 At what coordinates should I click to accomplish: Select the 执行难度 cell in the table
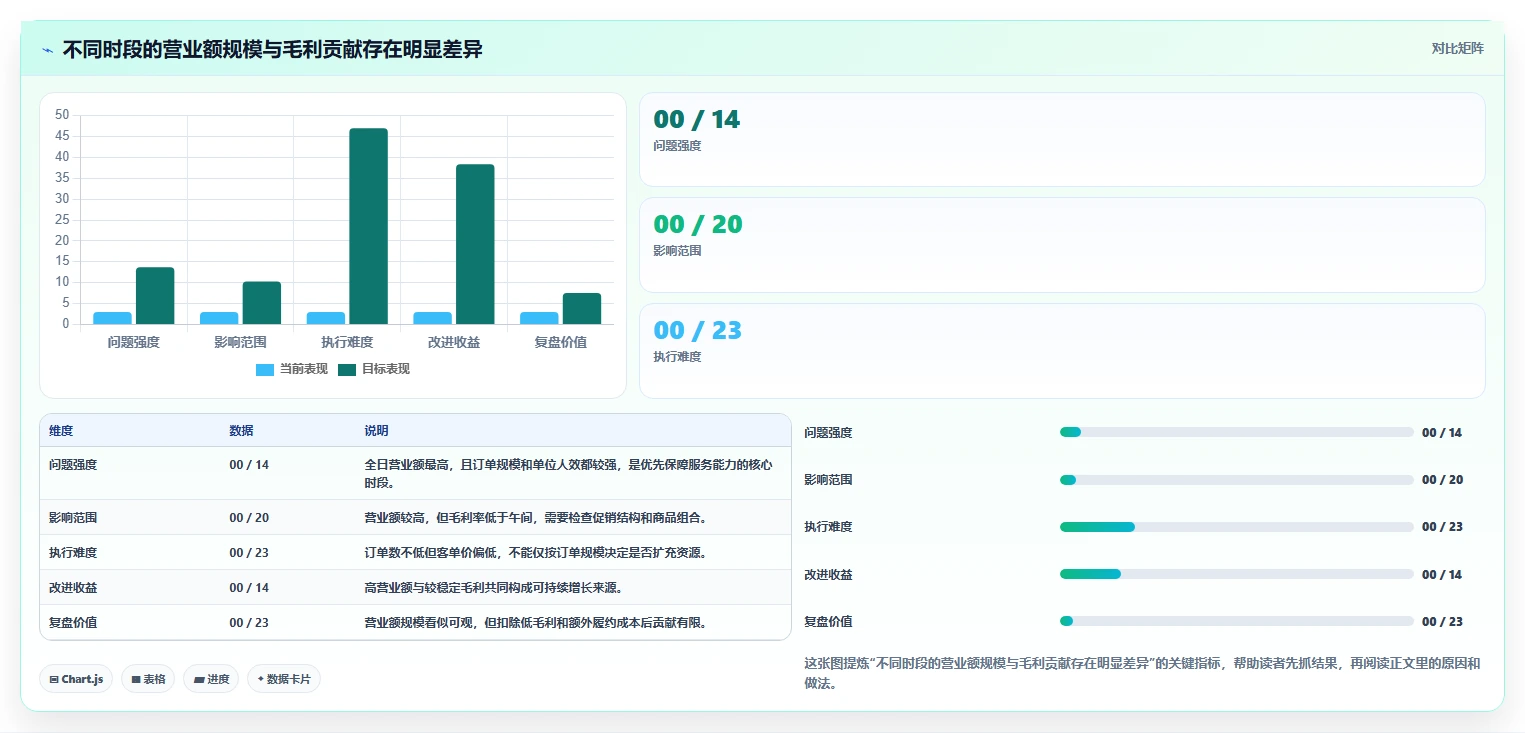[x=73, y=553]
